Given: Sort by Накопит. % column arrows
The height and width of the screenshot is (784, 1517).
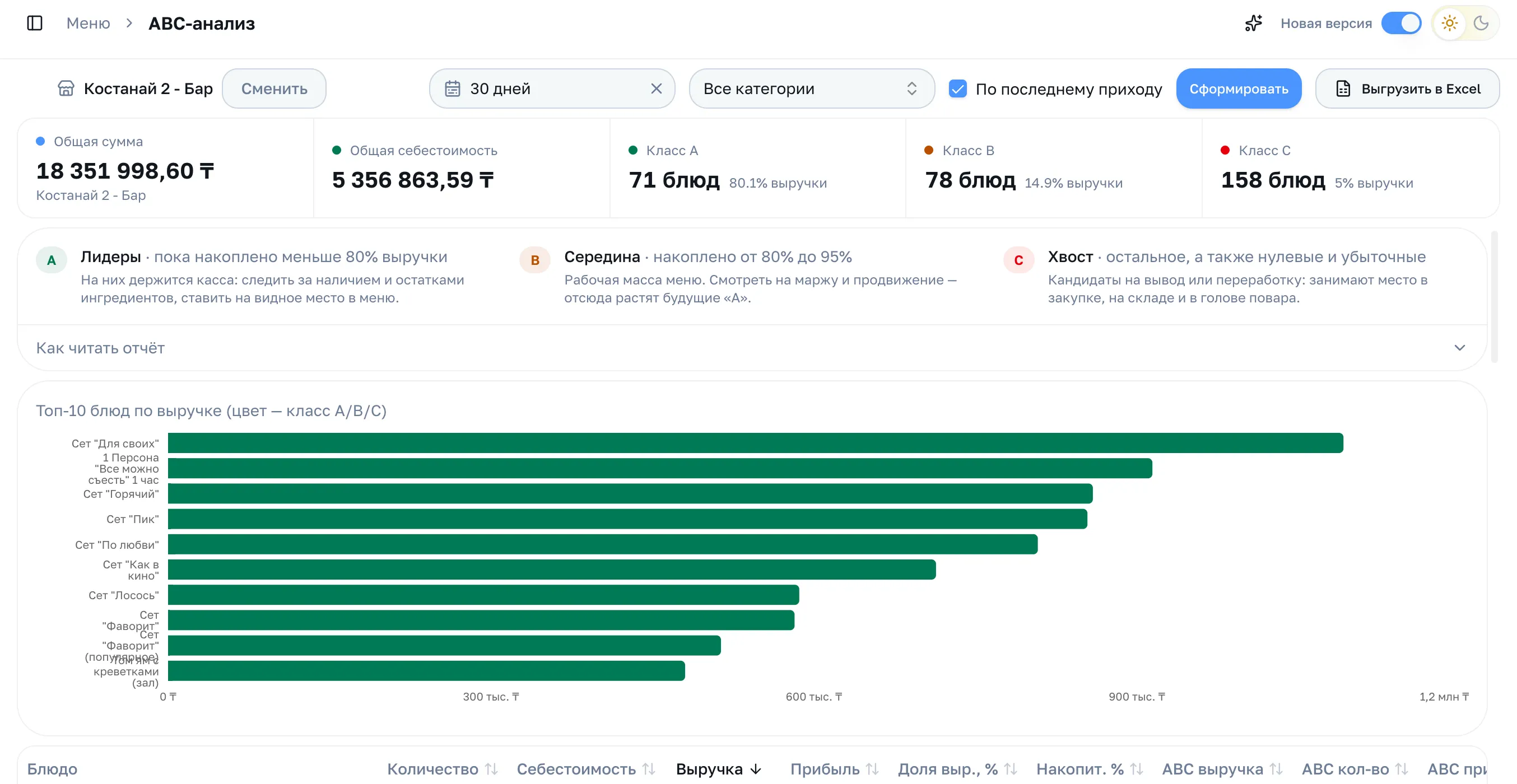Looking at the screenshot, I should click(x=1137, y=769).
